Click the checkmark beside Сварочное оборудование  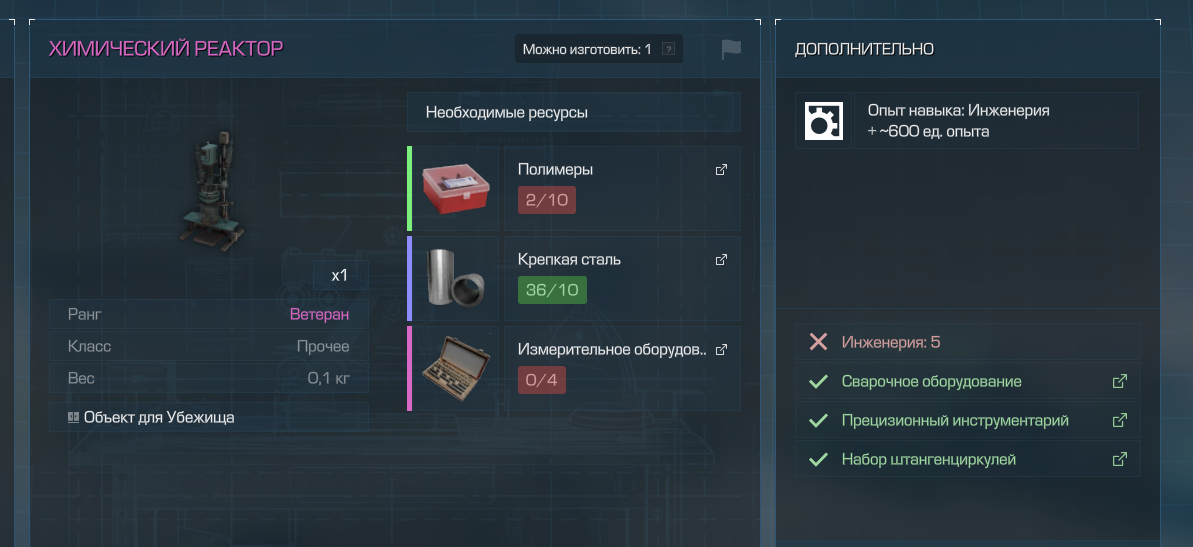coord(819,381)
